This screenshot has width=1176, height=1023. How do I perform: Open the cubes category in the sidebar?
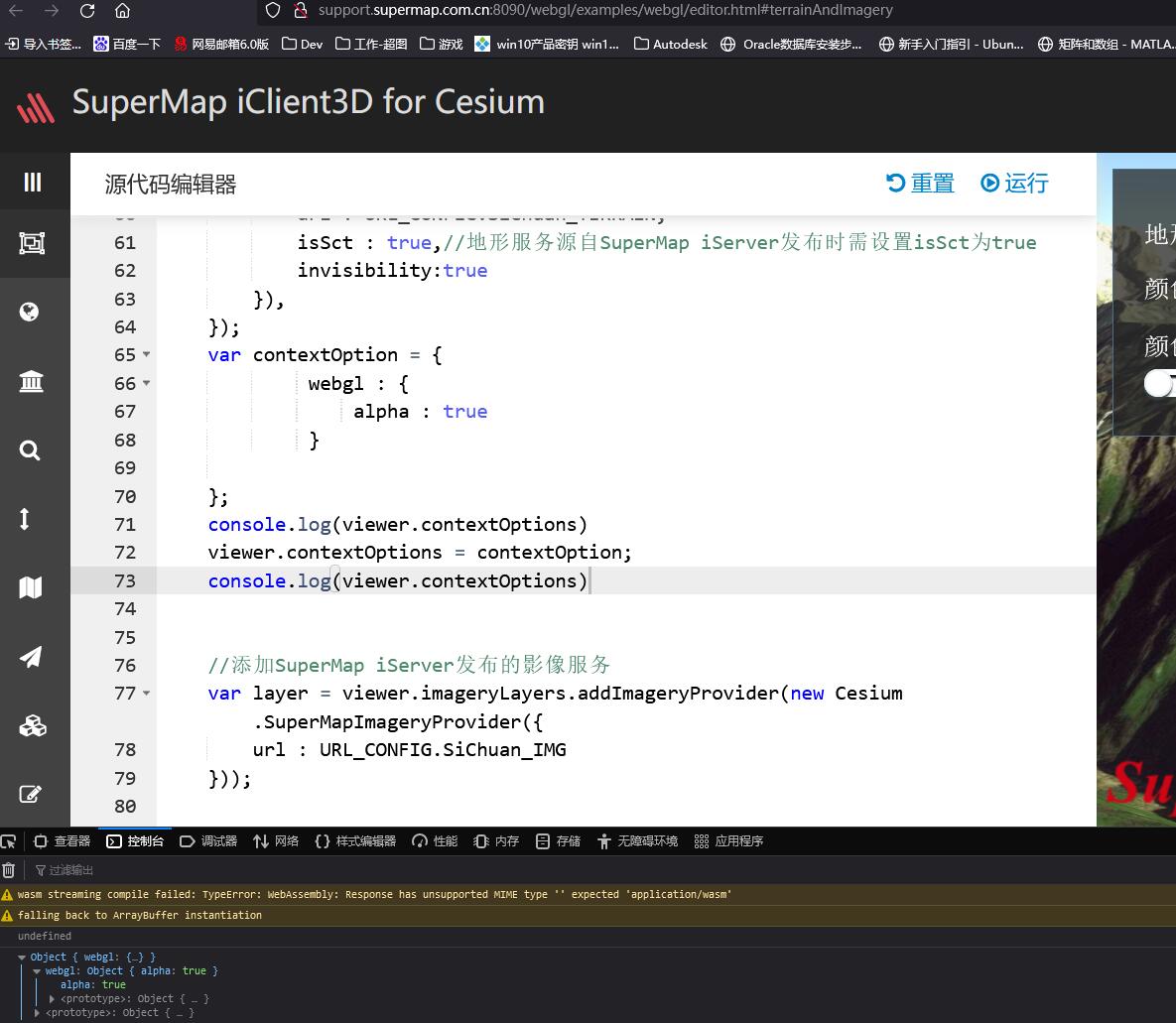(x=32, y=726)
